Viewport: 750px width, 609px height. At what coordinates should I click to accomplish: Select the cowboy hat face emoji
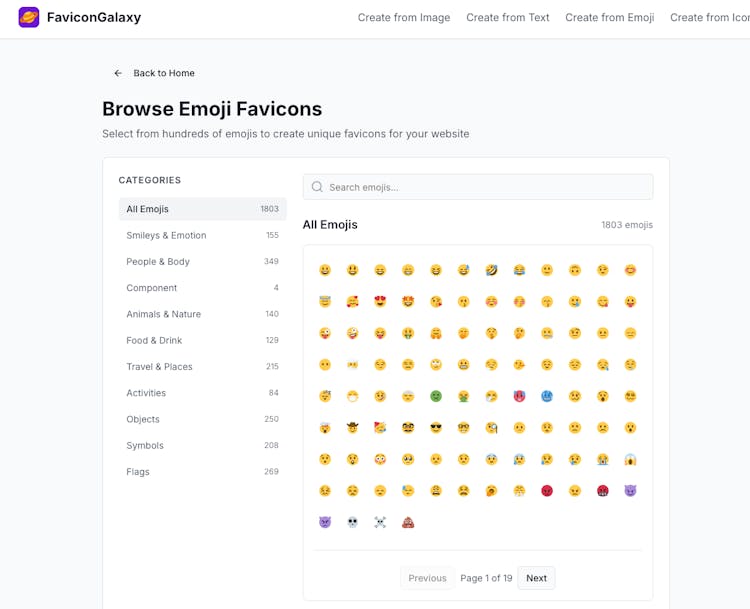click(x=352, y=428)
